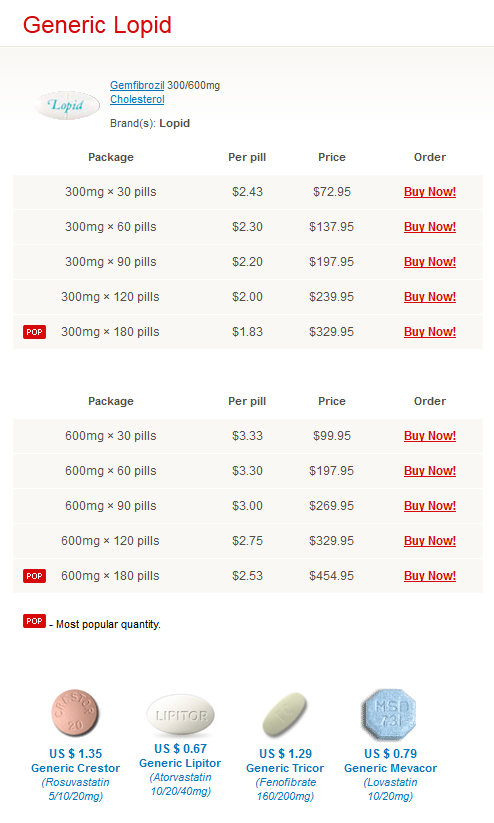Viewport: 494px width, 823px height.
Task: Select the blue Mevacor pill image
Action: [x=389, y=714]
